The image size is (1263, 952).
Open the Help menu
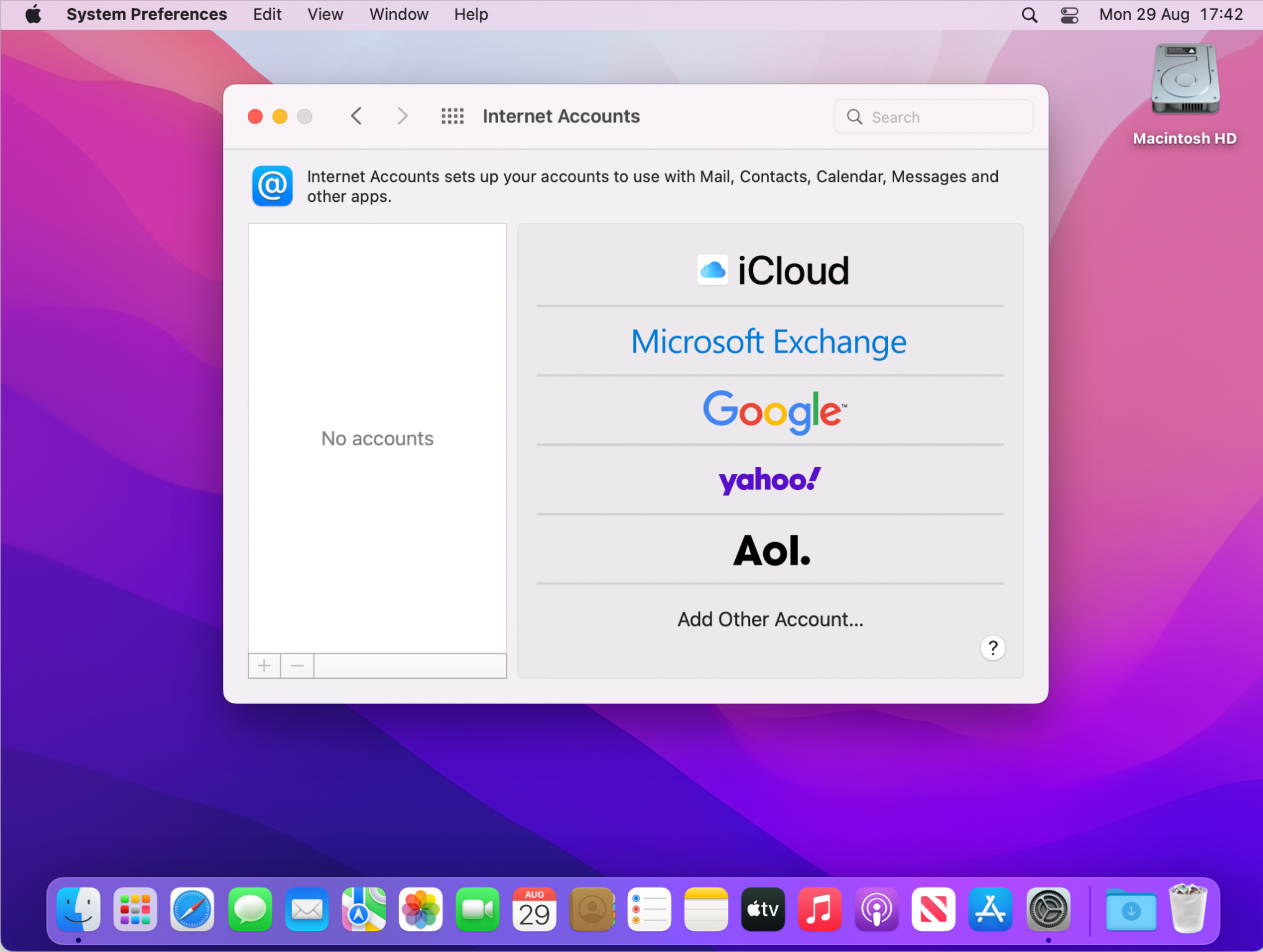click(x=471, y=14)
